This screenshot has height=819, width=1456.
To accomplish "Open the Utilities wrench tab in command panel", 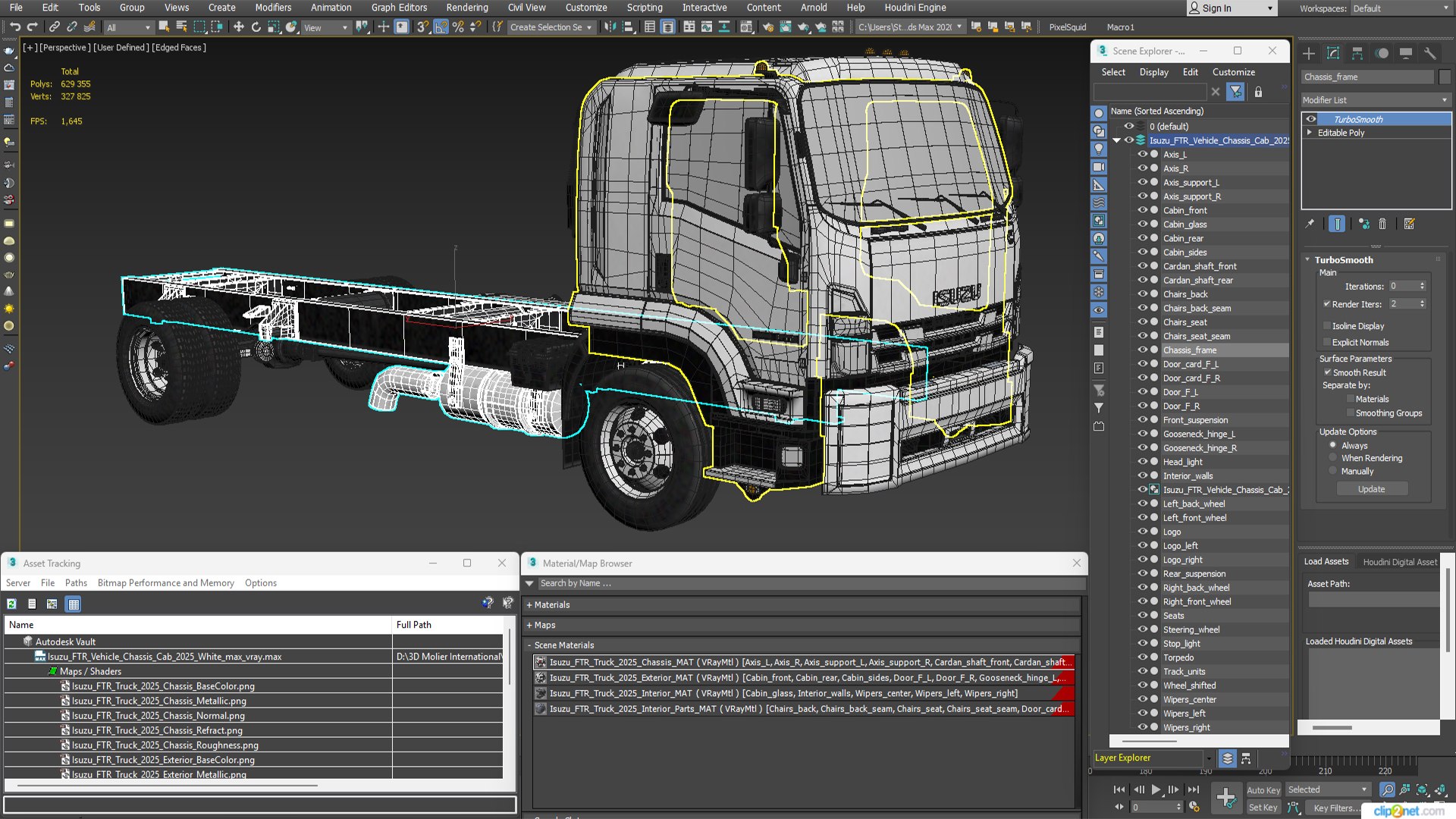I will (1430, 53).
